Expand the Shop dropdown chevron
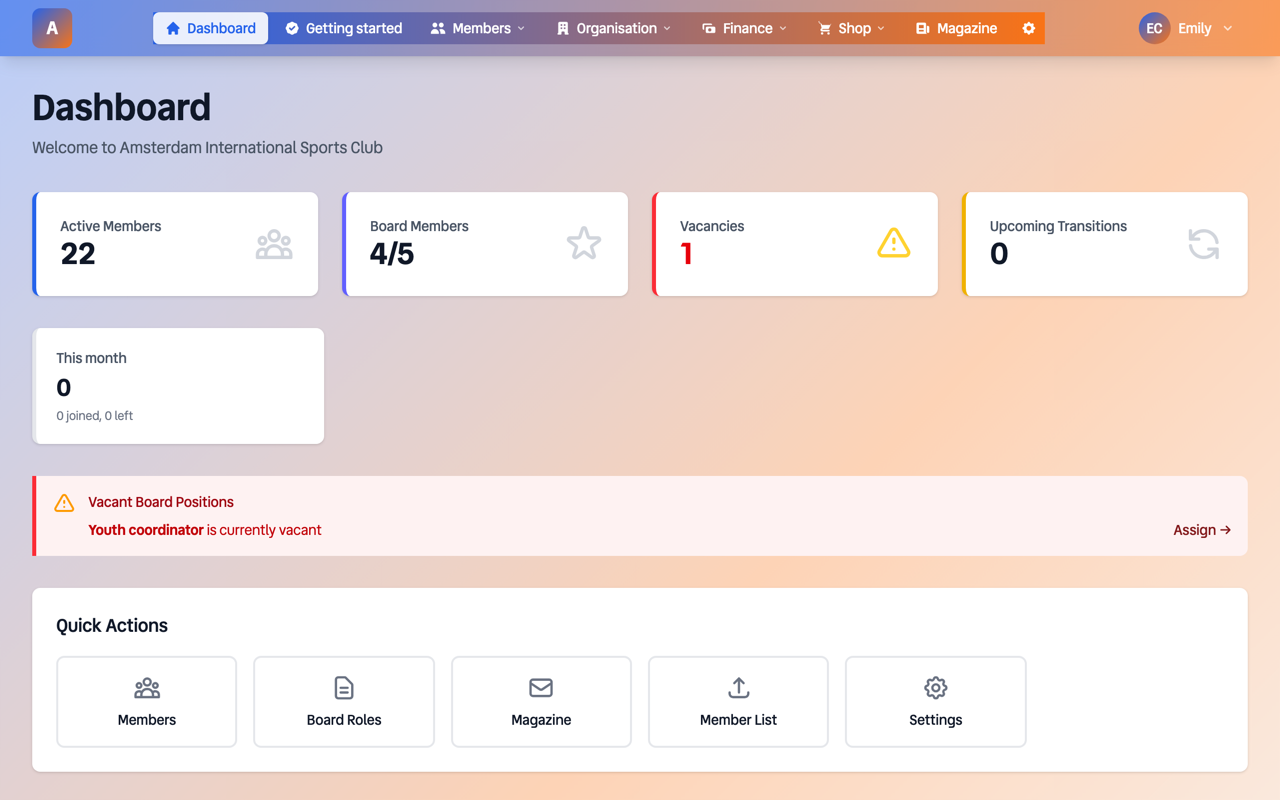The height and width of the screenshot is (800, 1280). coord(881,29)
